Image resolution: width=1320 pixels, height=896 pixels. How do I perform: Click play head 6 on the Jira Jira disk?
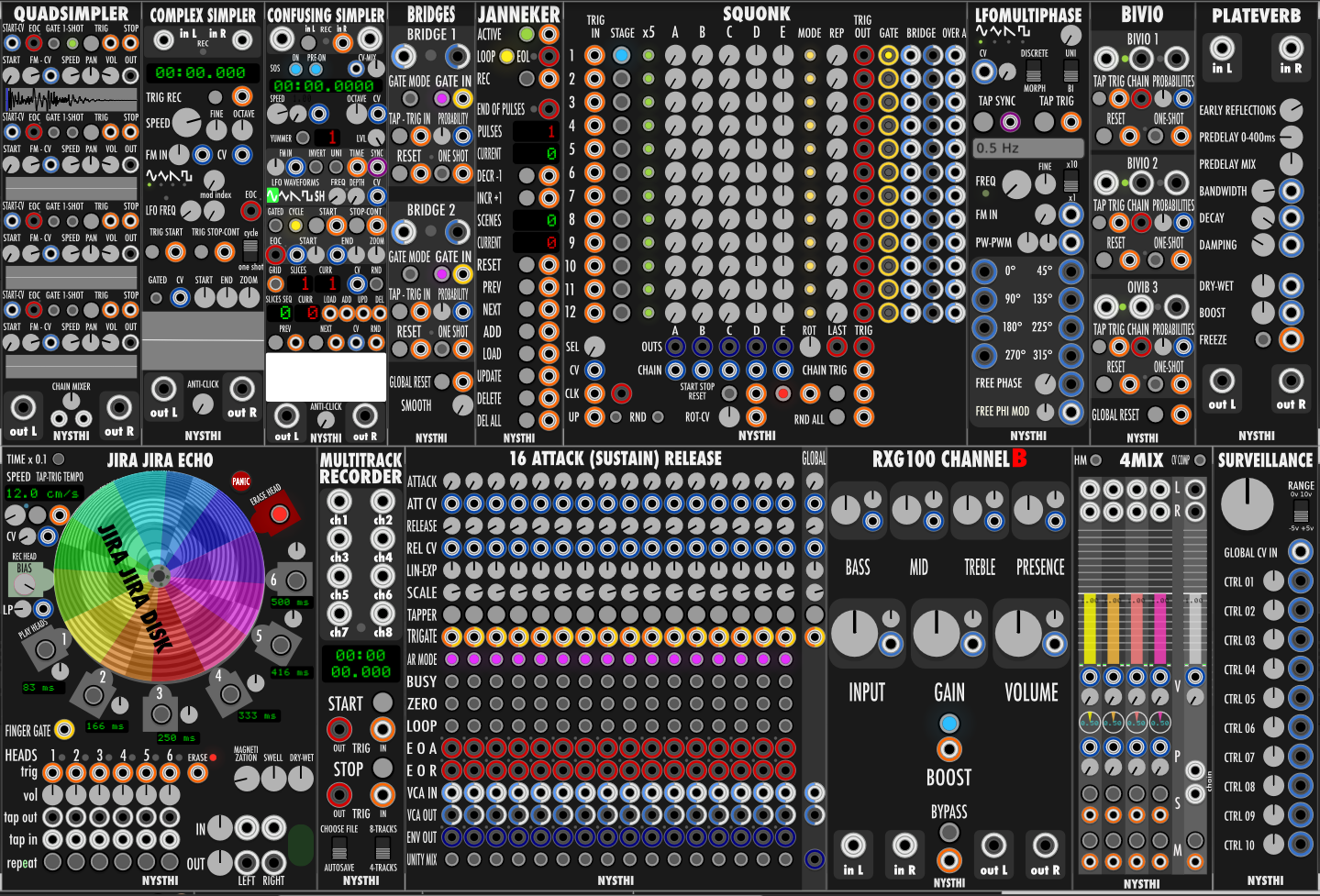click(x=295, y=581)
